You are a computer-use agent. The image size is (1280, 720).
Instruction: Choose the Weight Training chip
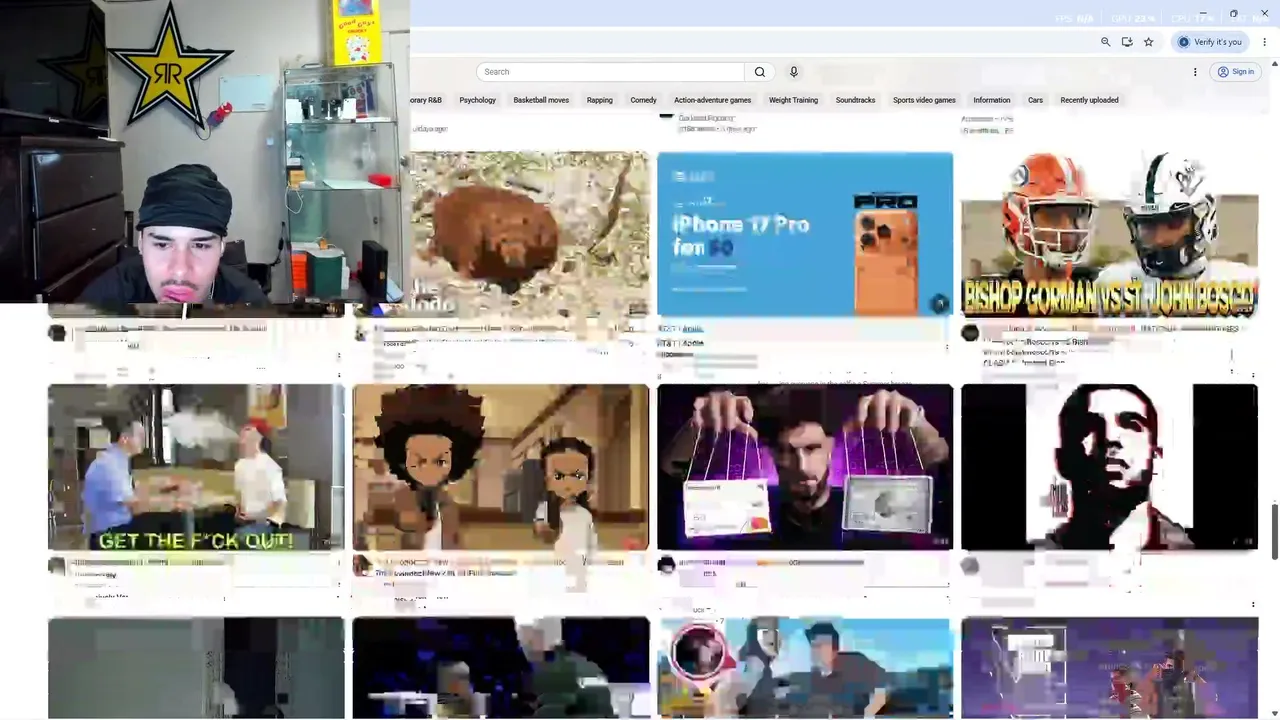tap(793, 100)
